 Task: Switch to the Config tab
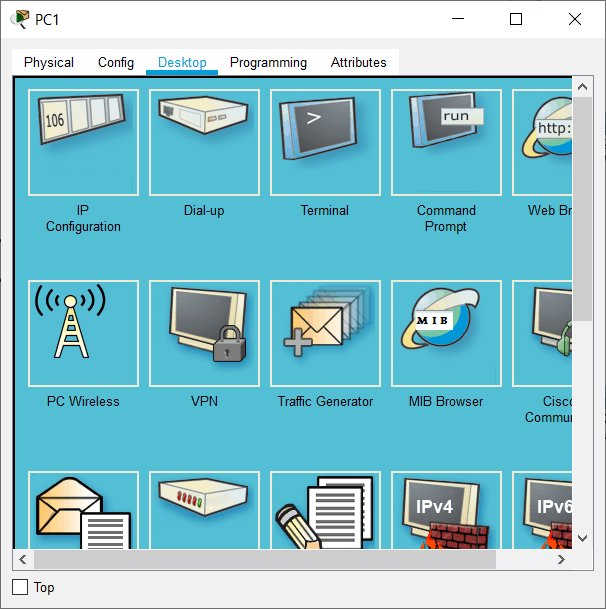(116, 62)
